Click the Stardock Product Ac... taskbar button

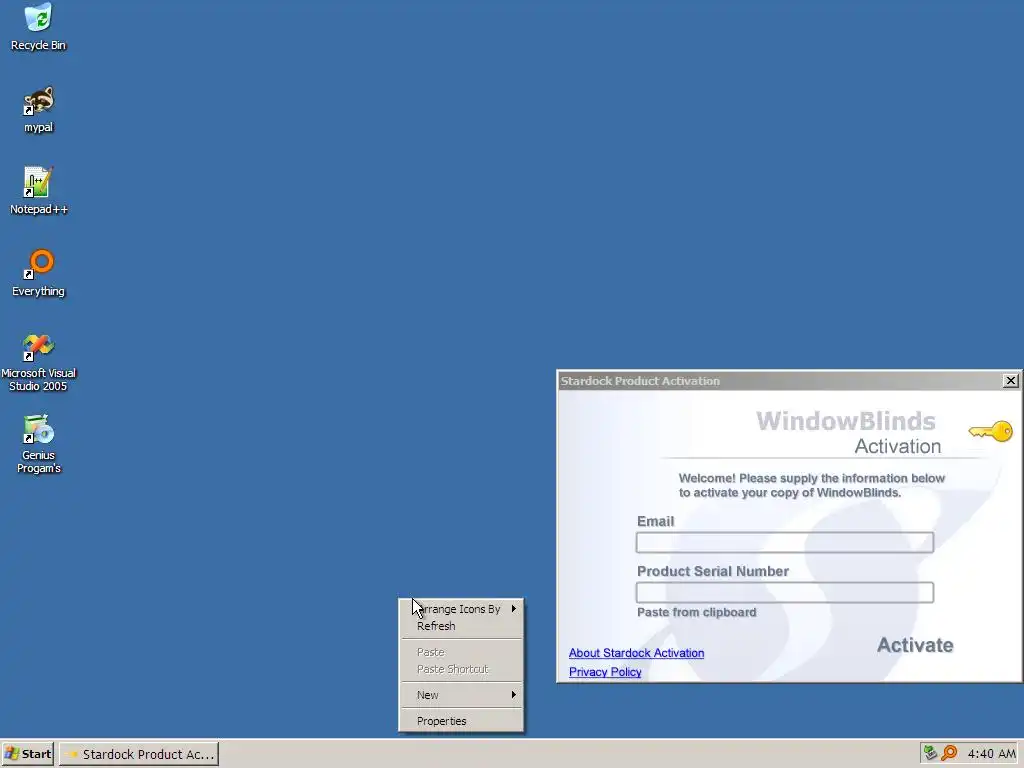[139, 754]
